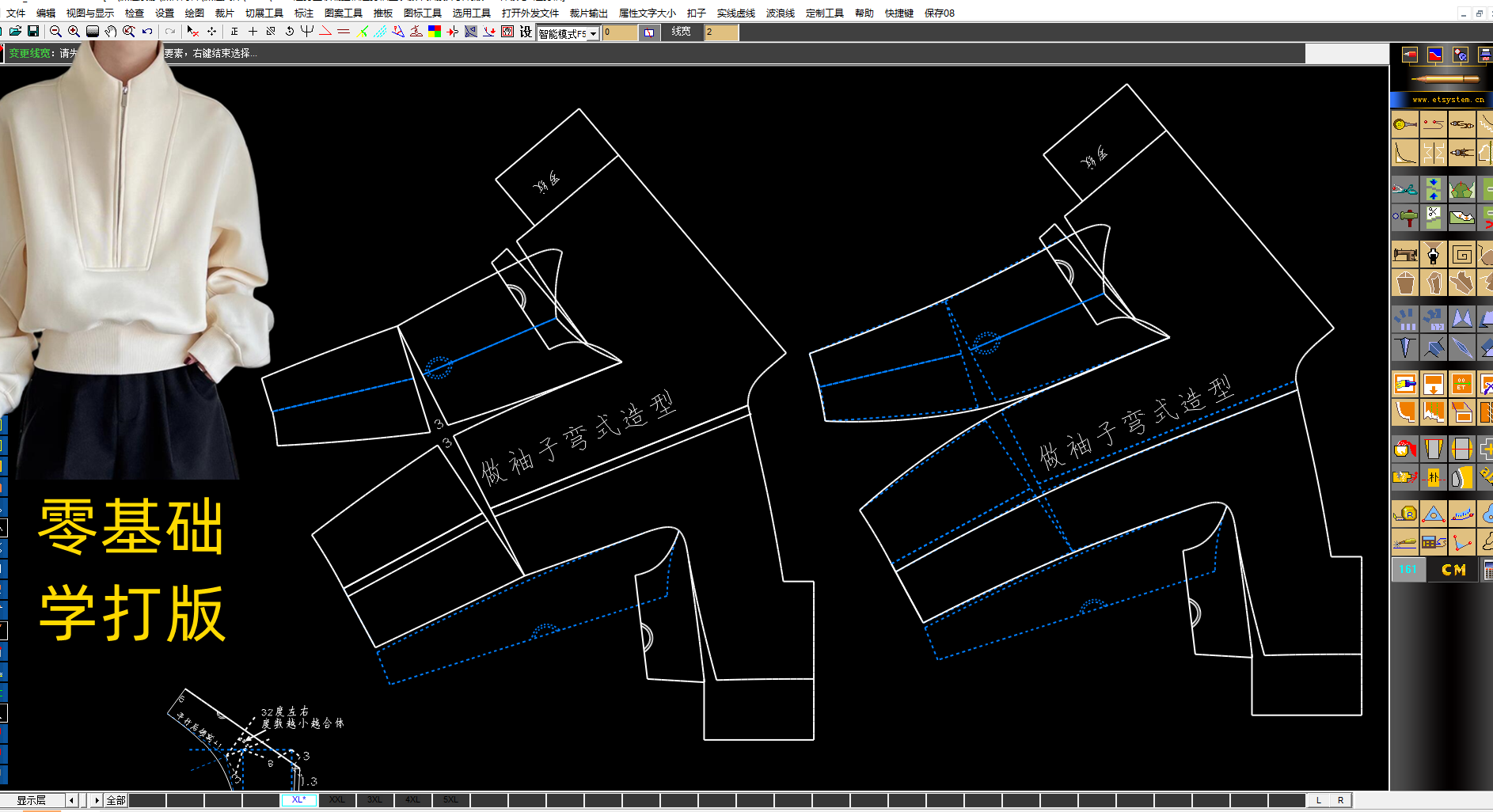Select the pan hand tool

(111, 32)
